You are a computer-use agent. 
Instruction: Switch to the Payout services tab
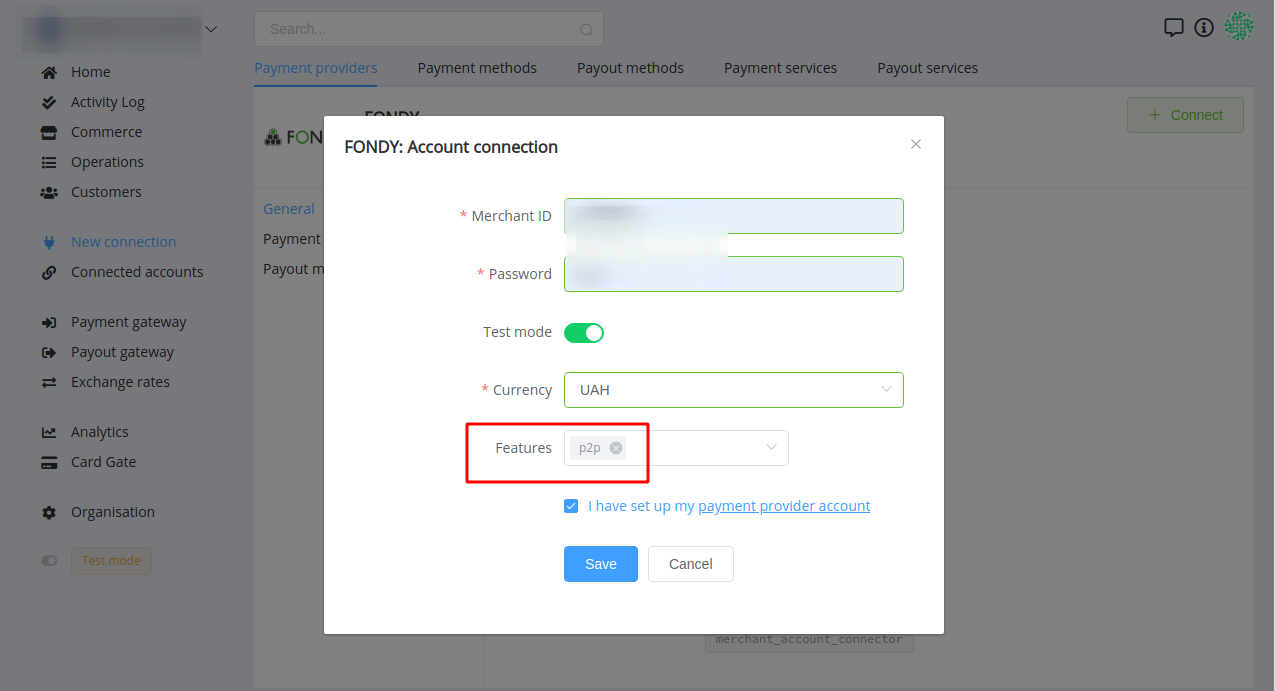(928, 68)
